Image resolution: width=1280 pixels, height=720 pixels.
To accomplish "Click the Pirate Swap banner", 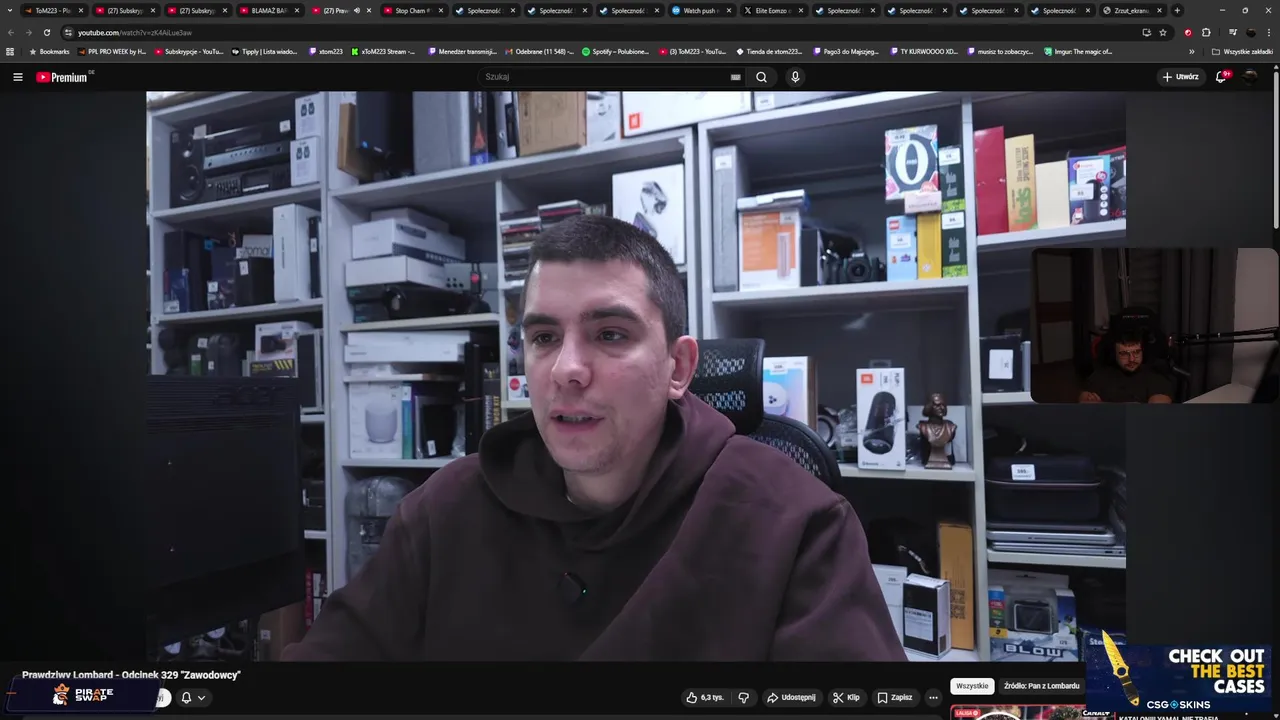I will [x=84, y=695].
